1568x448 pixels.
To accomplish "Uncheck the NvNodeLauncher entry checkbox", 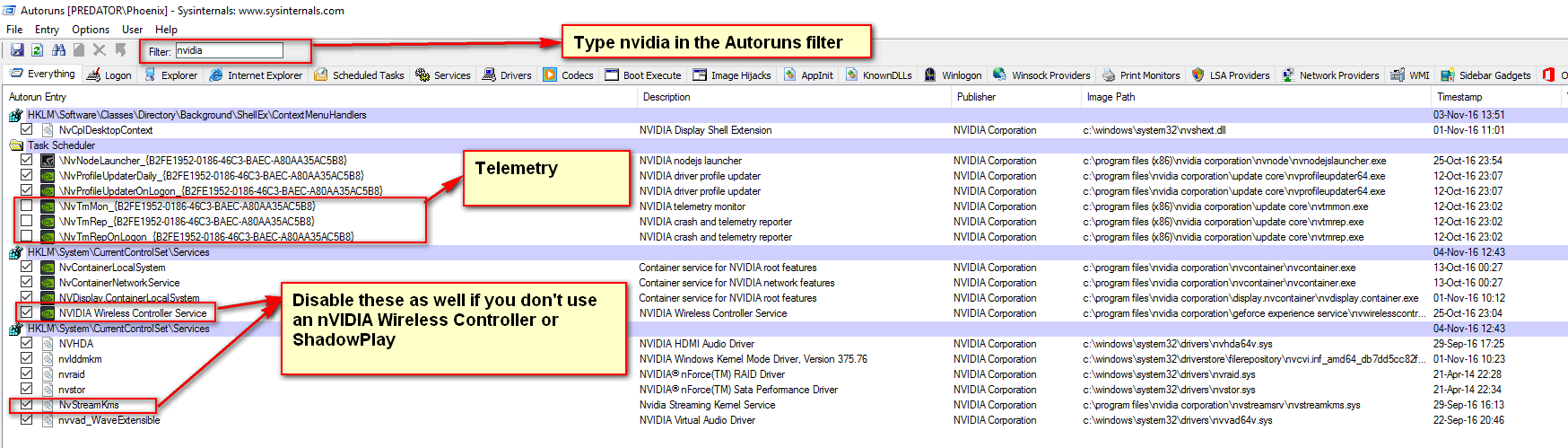I will (x=27, y=161).
